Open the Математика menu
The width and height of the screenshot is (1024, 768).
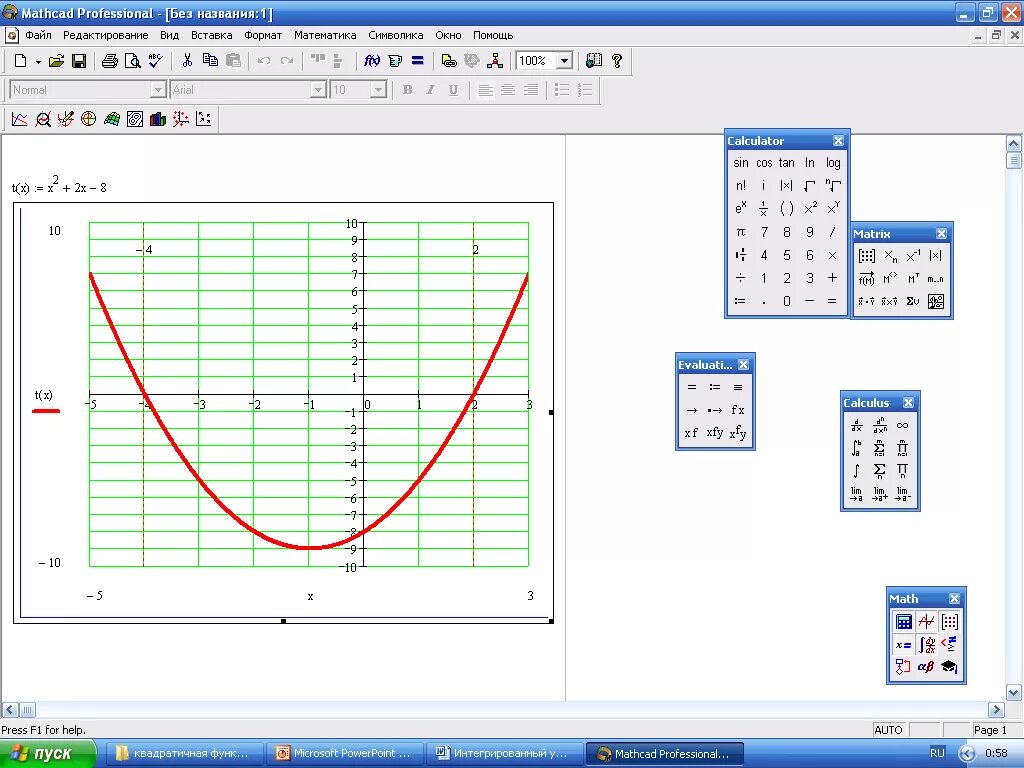pyautogui.click(x=325, y=35)
